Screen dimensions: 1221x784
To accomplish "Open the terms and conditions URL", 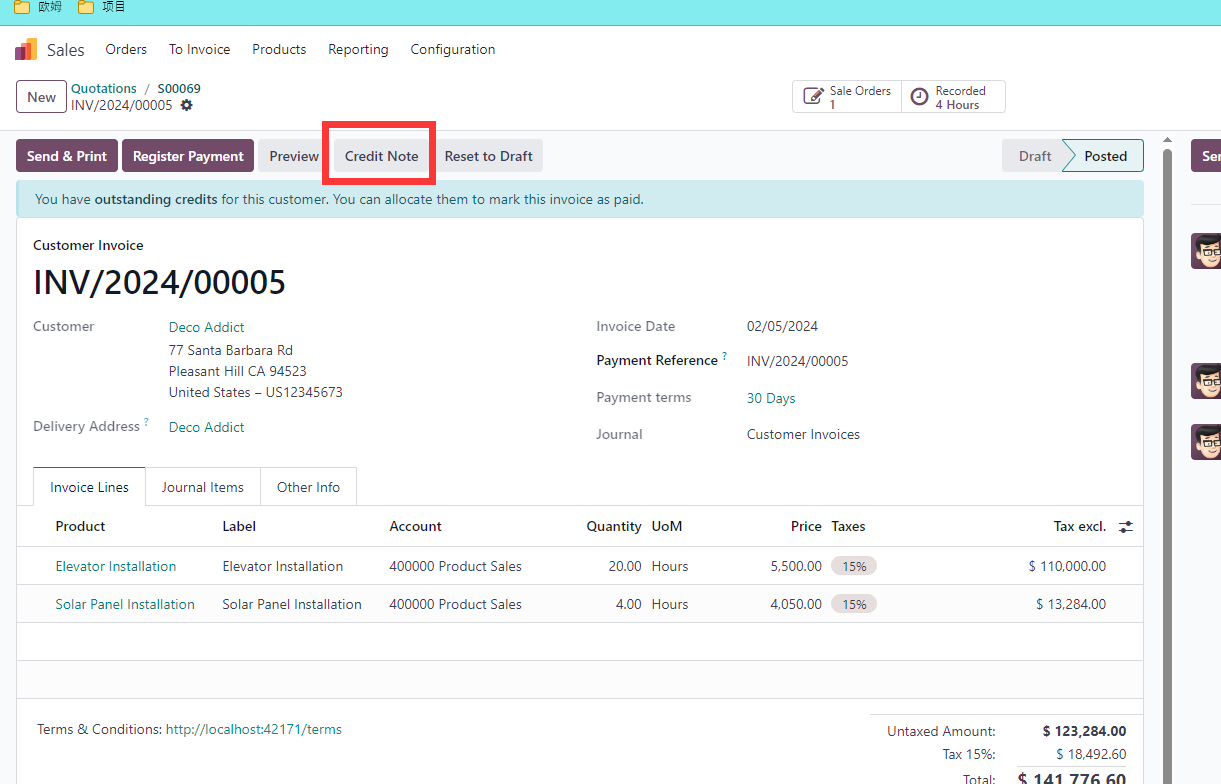I will (x=254, y=729).
